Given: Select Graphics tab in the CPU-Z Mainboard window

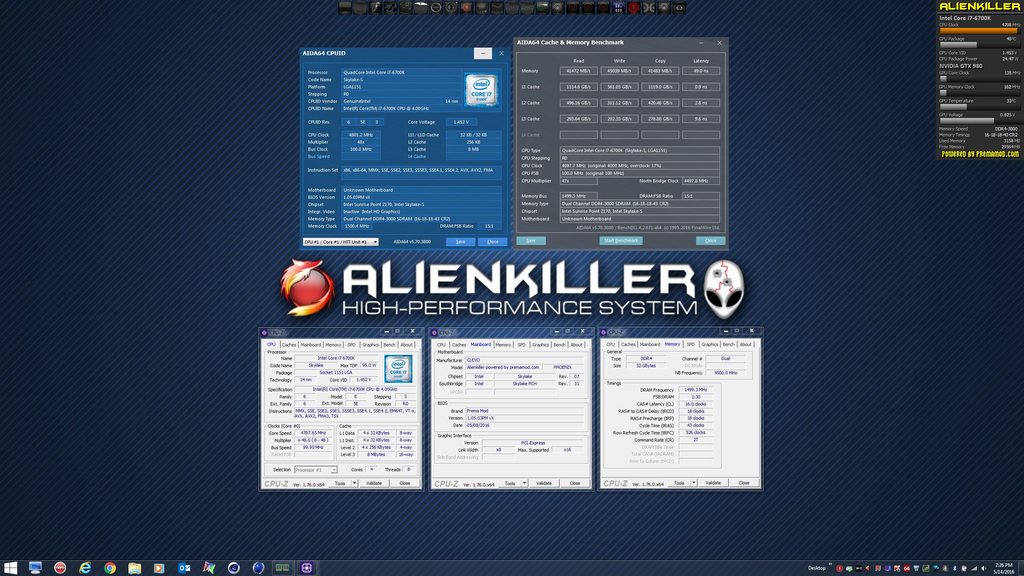Looking at the screenshot, I should click(540, 345).
